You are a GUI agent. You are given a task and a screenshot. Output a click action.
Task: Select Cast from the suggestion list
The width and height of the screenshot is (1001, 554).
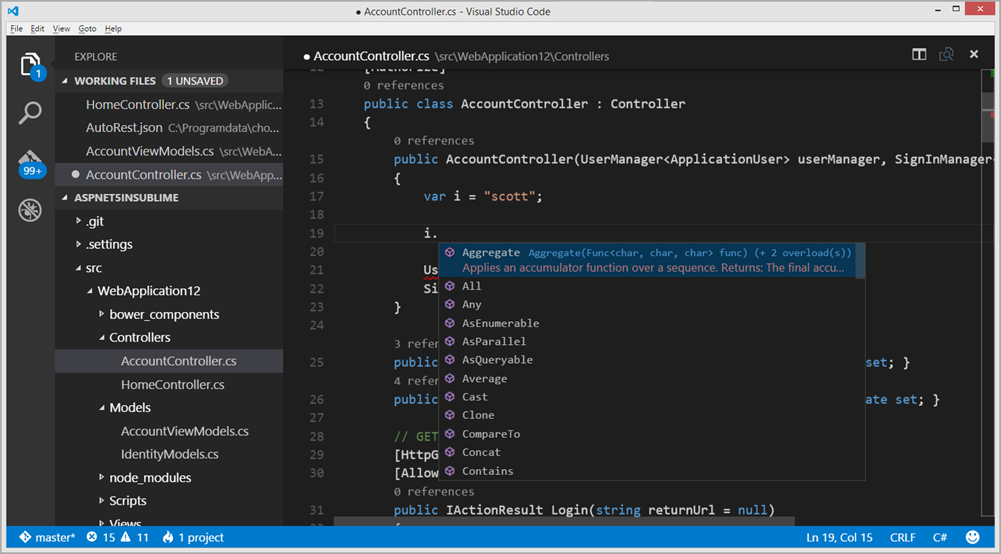pyautogui.click(x=652, y=397)
